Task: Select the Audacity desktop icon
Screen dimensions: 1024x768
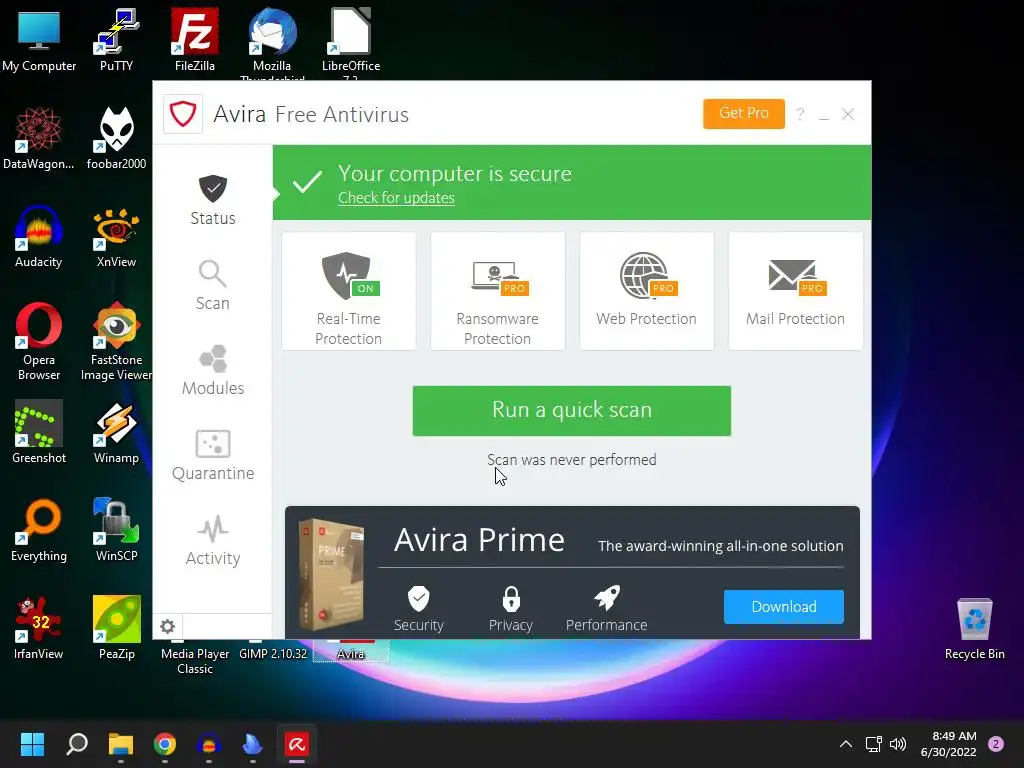Action: [39, 236]
